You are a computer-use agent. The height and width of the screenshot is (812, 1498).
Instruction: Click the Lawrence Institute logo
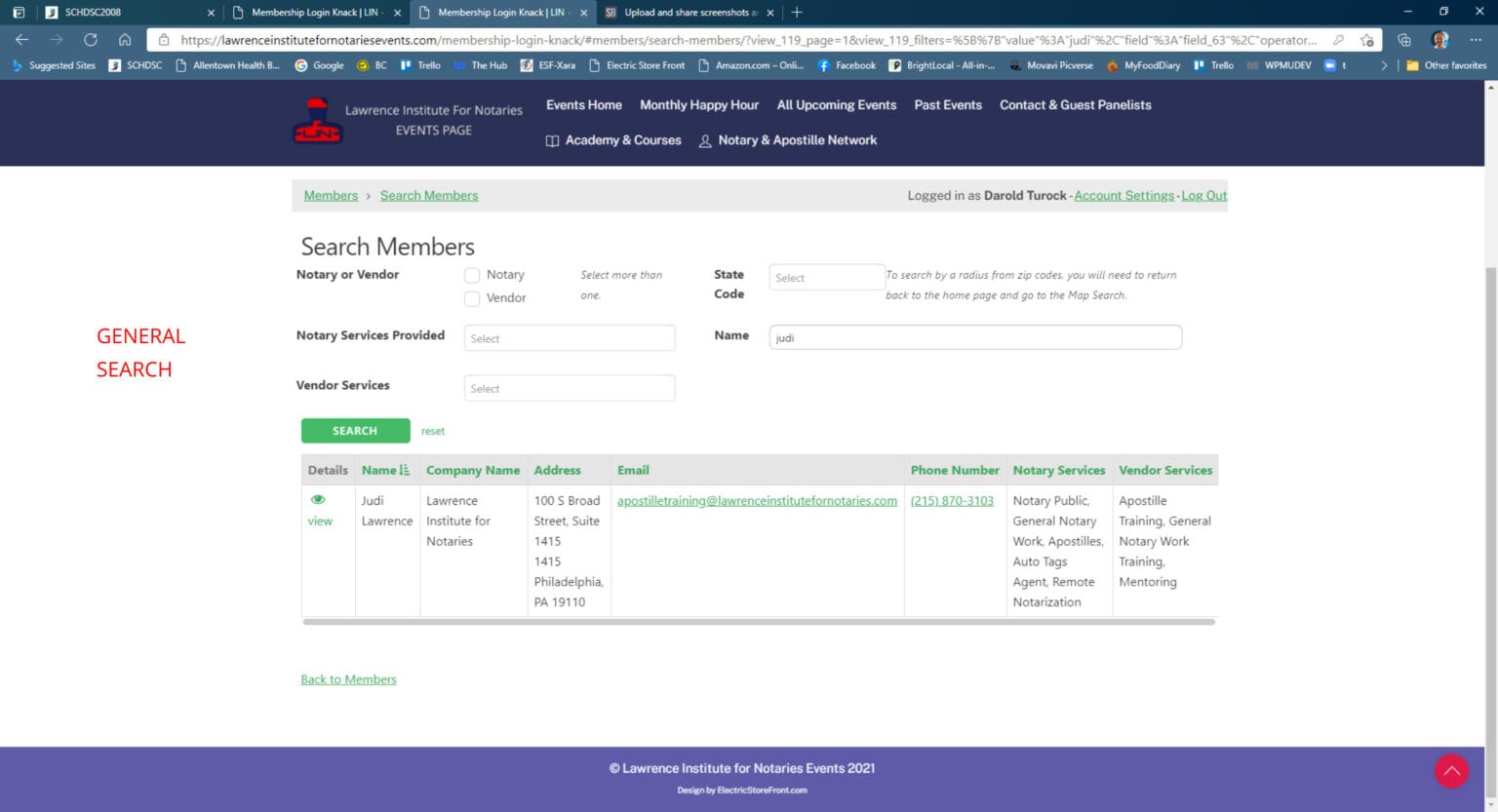click(x=318, y=122)
